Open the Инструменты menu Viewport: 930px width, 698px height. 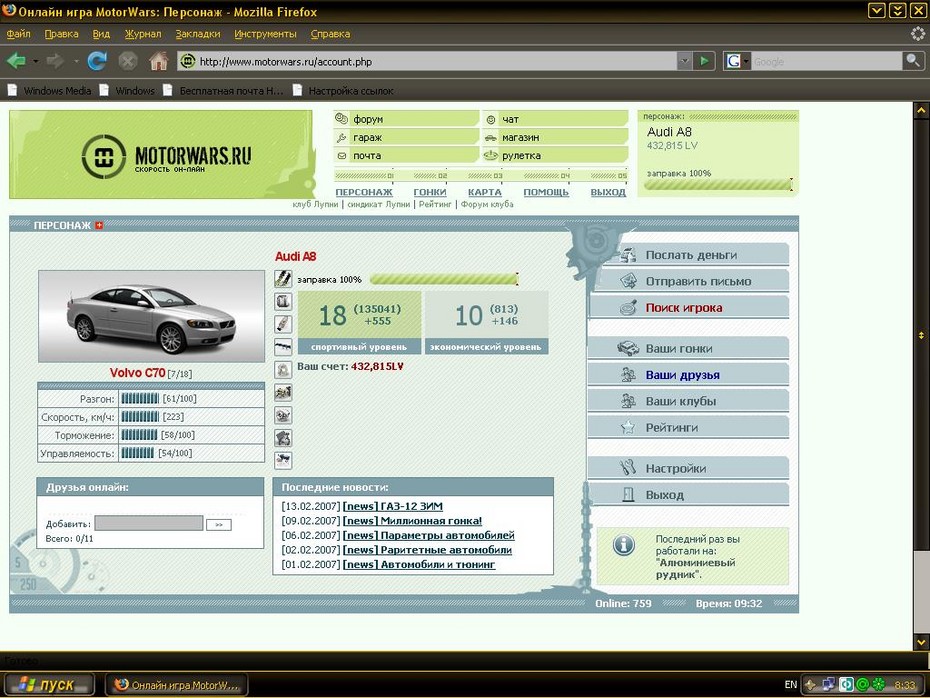click(x=265, y=34)
